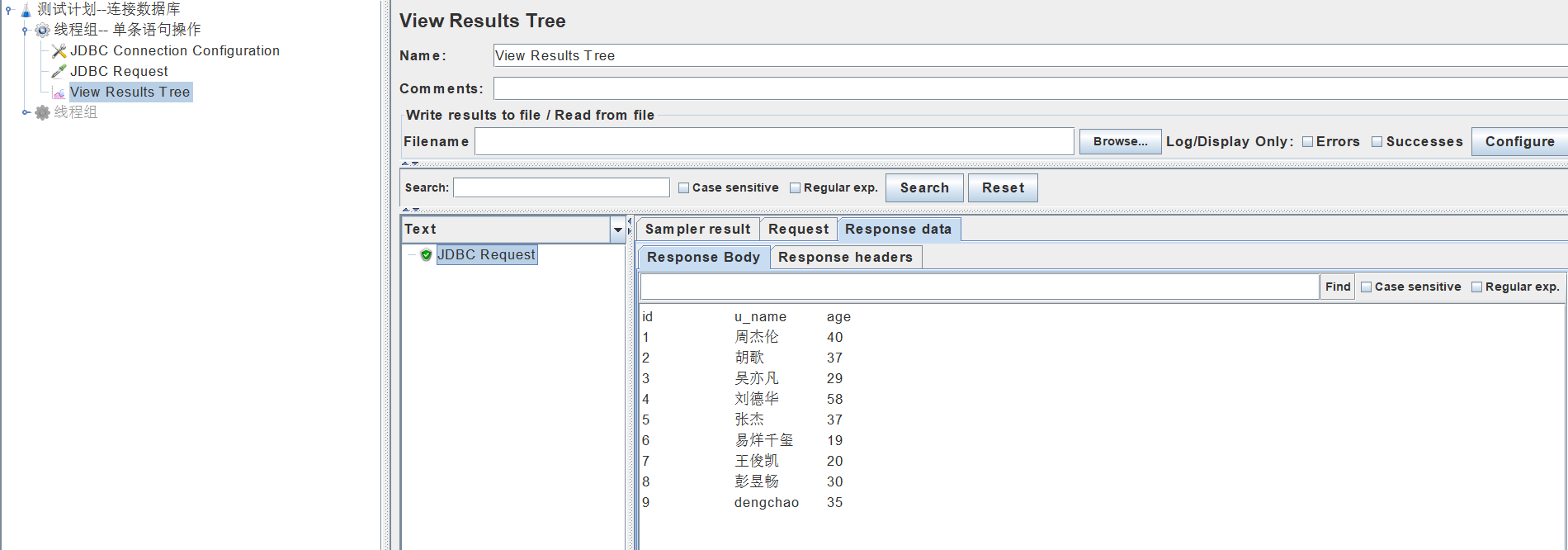Click the Browse... button
The image size is (1568, 550).
click(x=1120, y=142)
